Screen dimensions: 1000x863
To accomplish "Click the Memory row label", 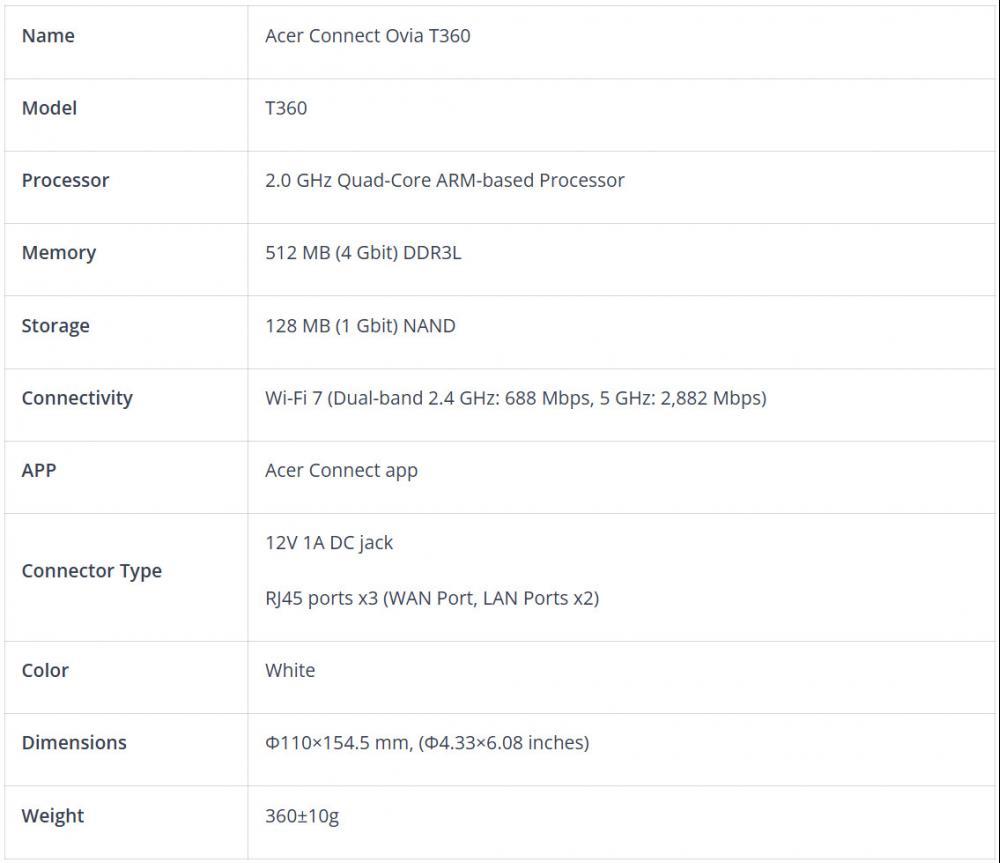I will 59,253.
